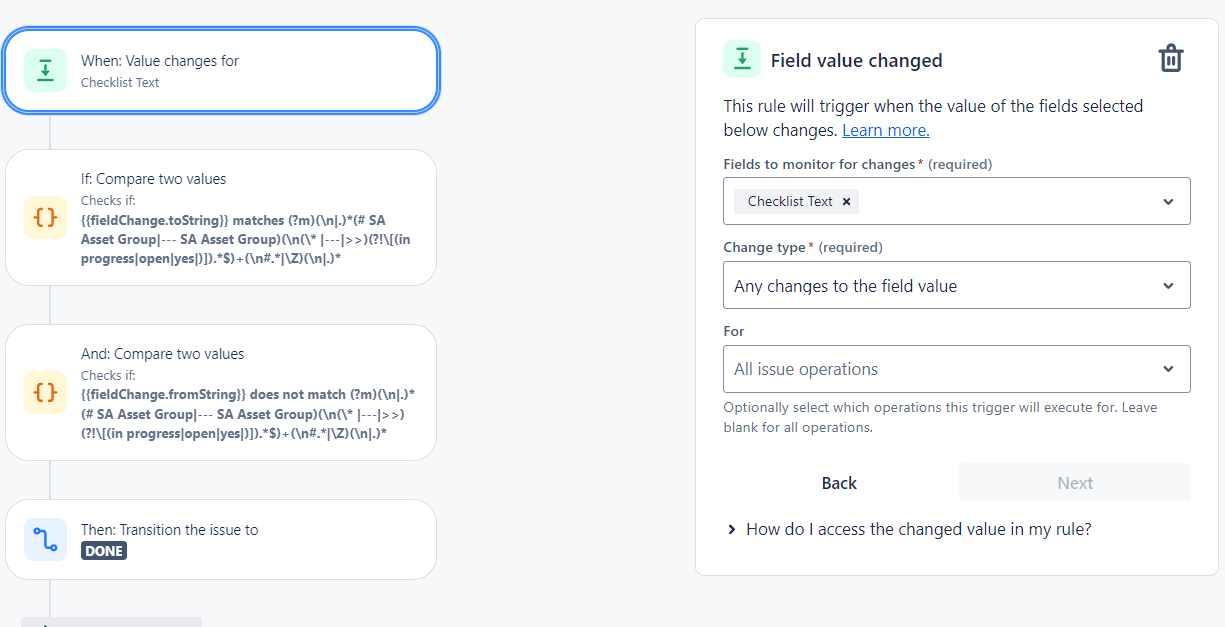Open the Fields to monitor dropdown arrow
1225x627 pixels.
(x=1168, y=202)
